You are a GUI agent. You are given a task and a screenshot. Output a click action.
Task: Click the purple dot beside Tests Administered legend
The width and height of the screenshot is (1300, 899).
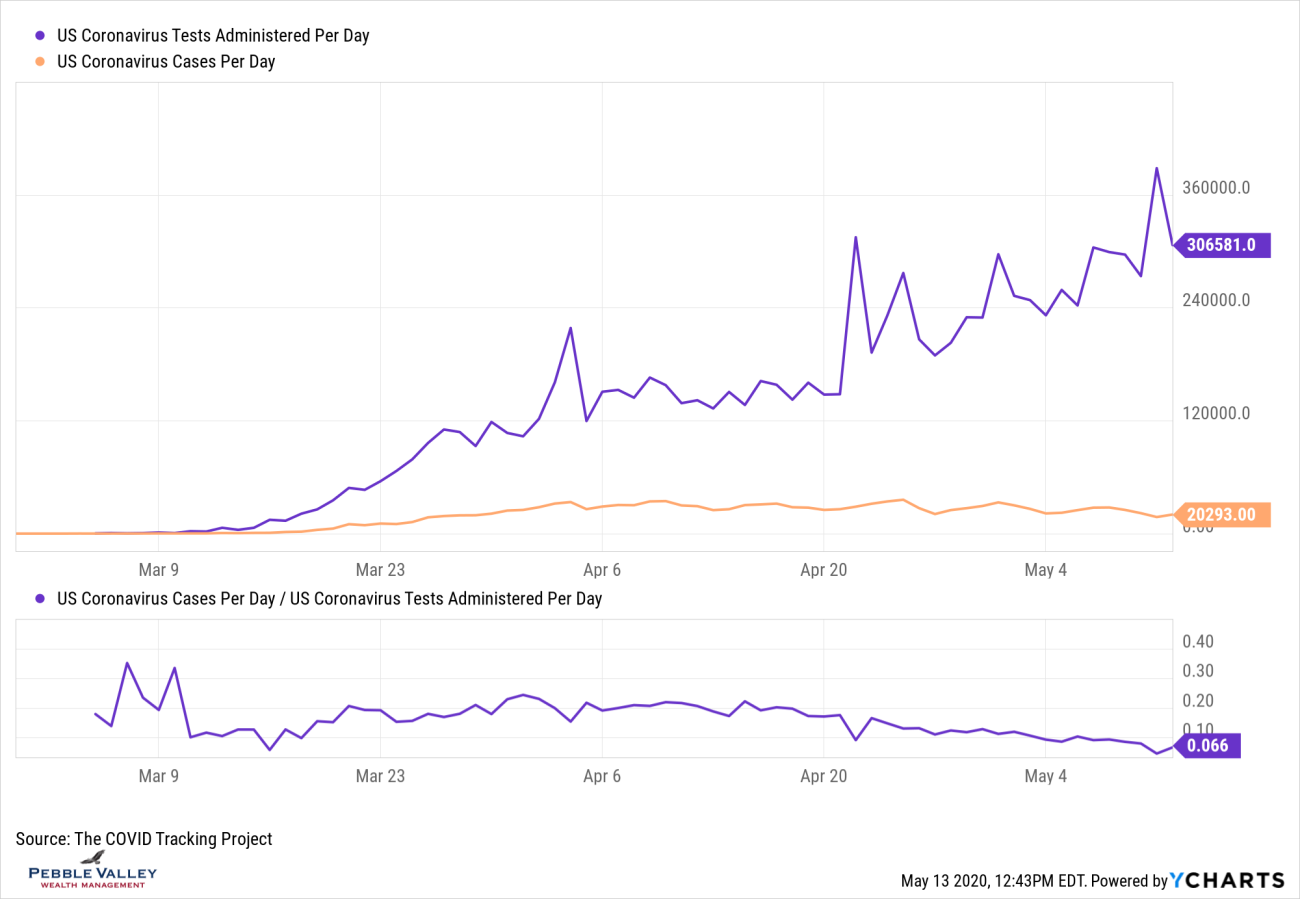click(x=40, y=35)
